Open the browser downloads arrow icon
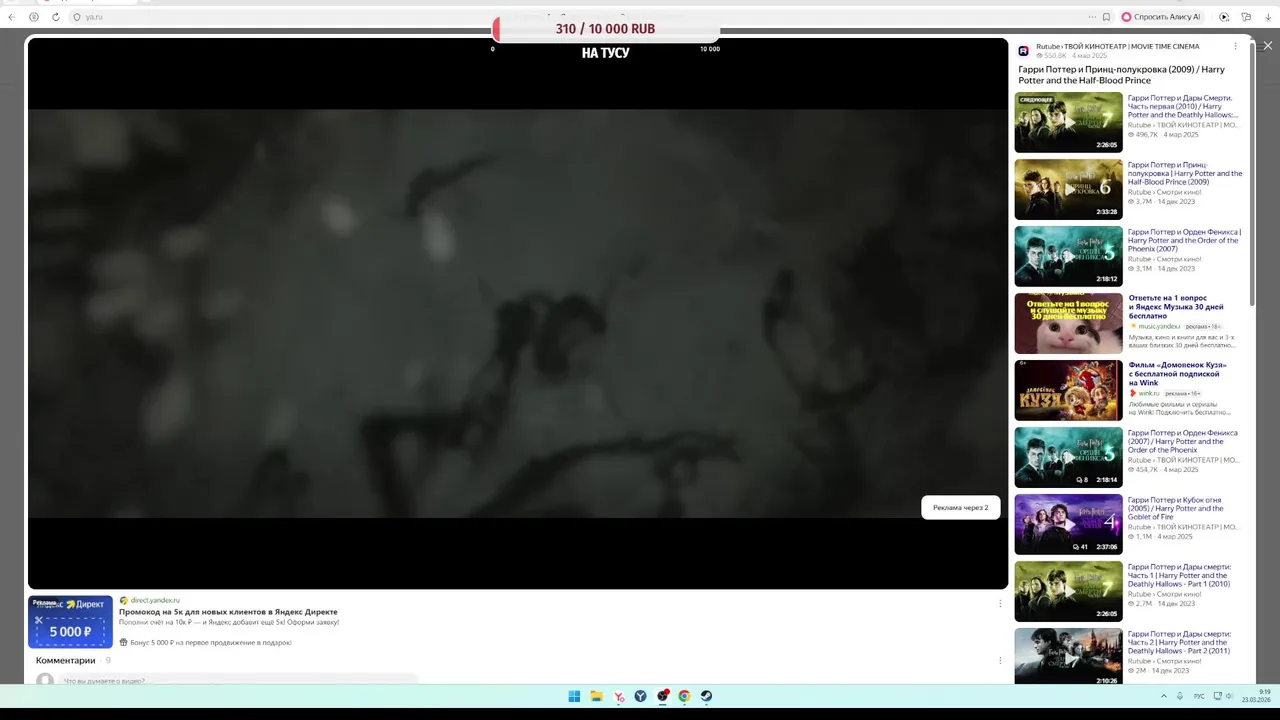Viewport: 1280px width, 720px height. [1268, 17]
